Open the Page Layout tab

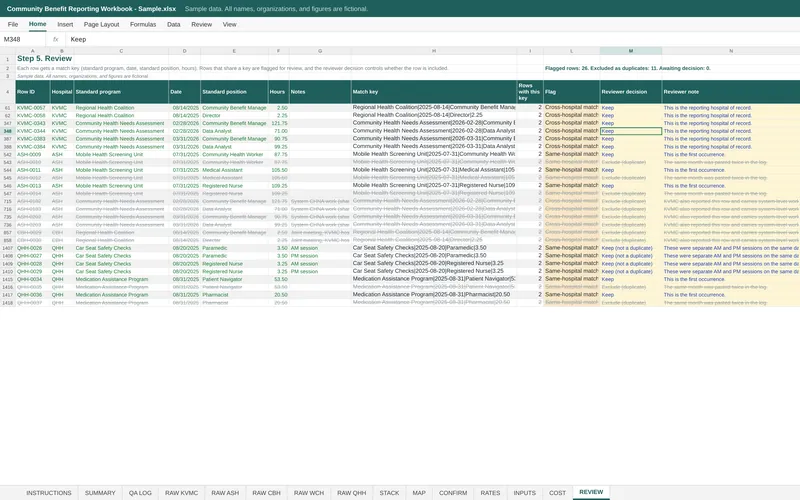coord(101,24)
